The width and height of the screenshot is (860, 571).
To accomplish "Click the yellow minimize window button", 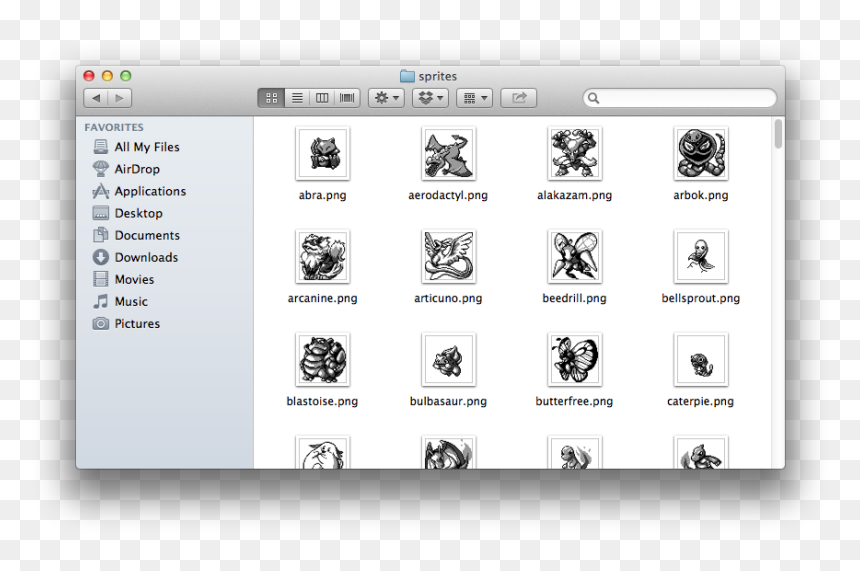I will [x=108, y=76].
